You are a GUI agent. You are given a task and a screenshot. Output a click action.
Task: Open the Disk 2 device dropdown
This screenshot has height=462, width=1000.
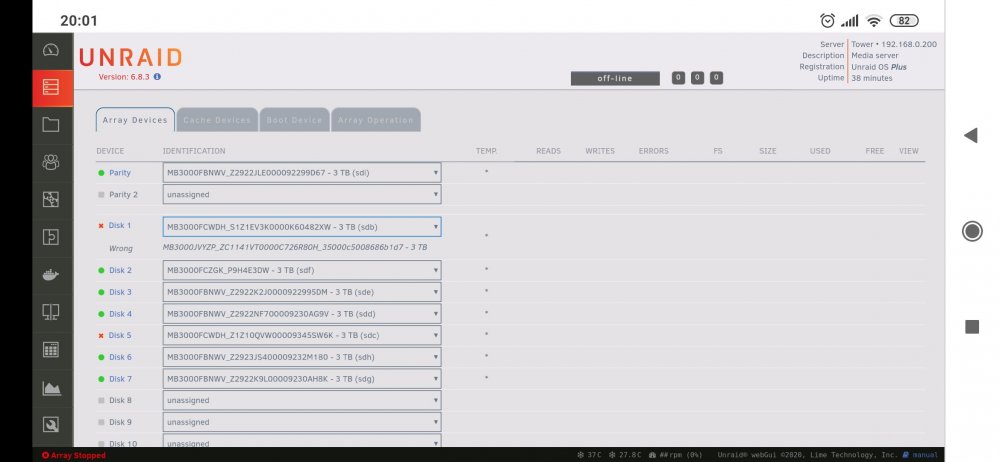[302, 270]
